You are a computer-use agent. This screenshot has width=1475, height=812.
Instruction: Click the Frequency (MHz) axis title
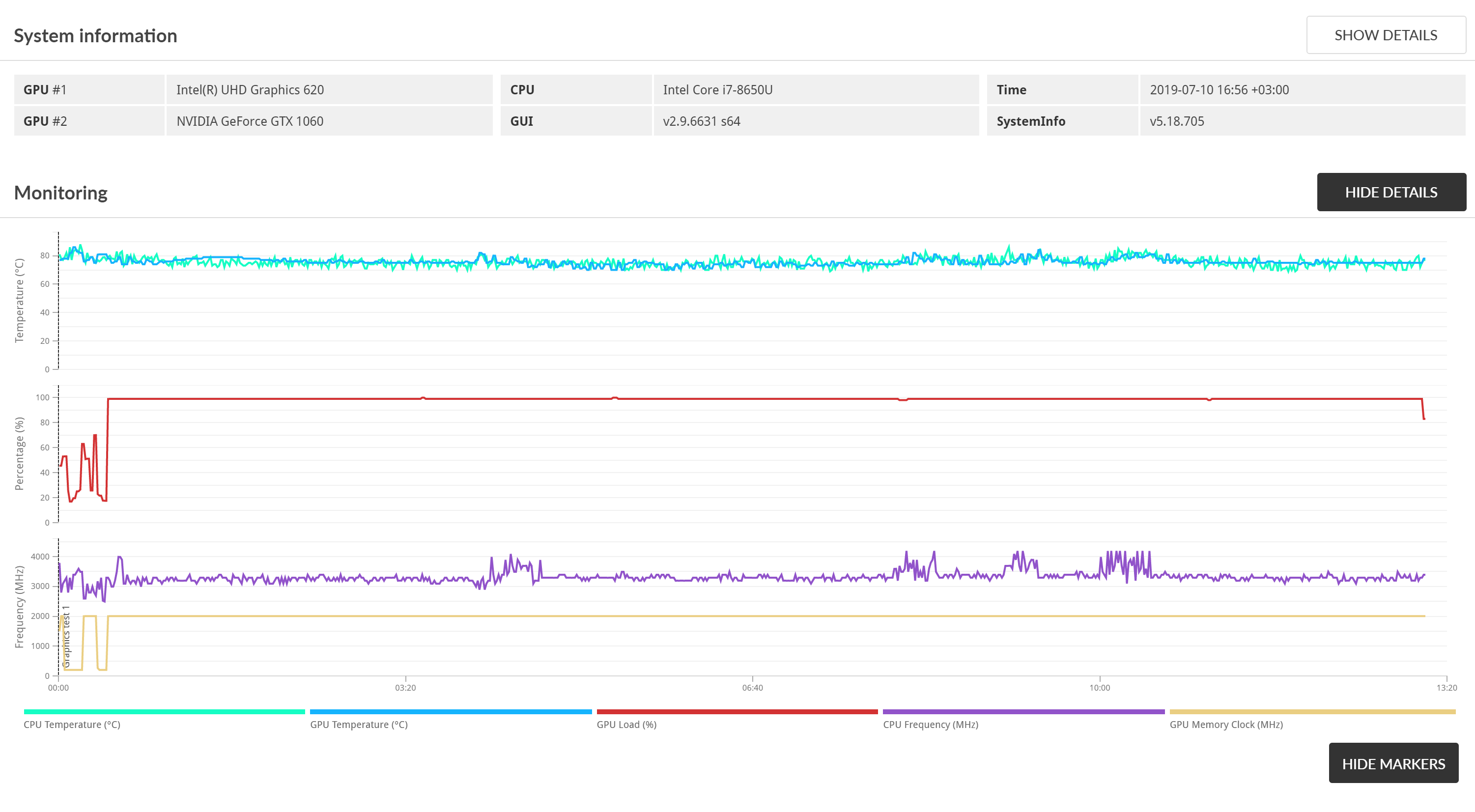[20, 607]
